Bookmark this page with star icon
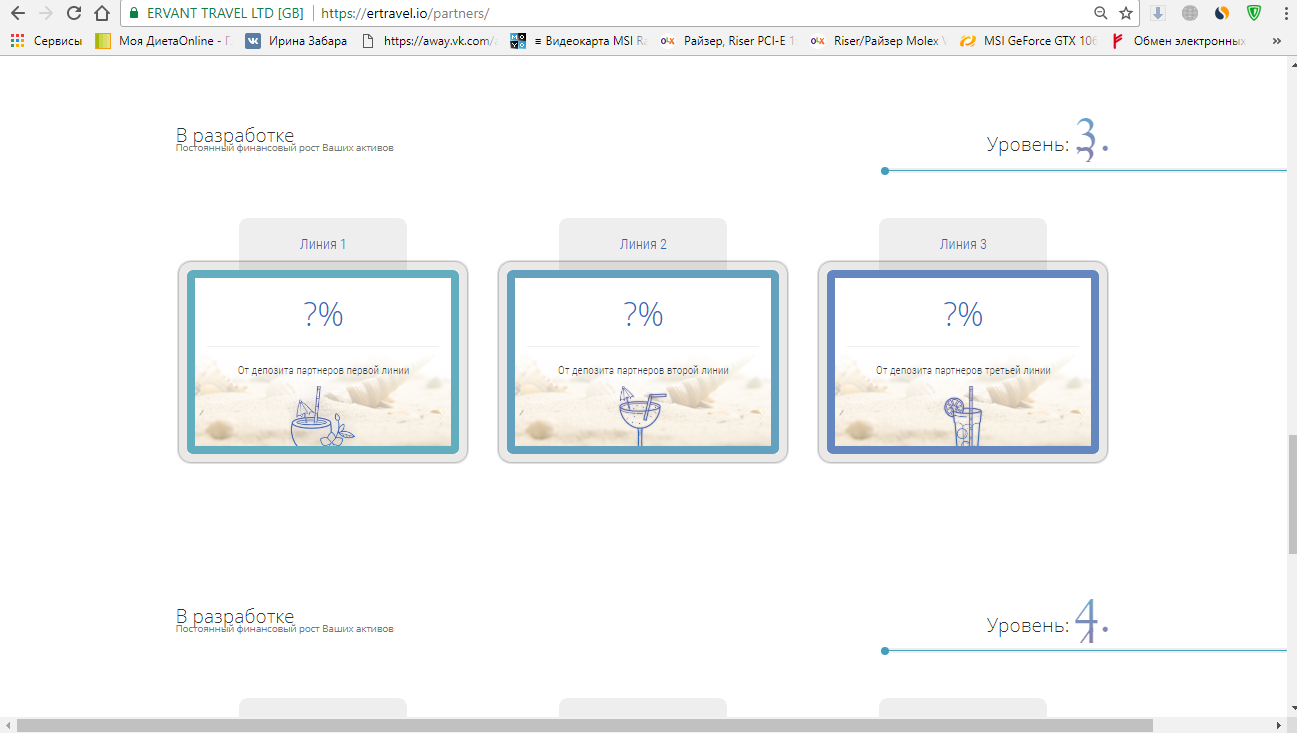The image size is (1297, 733). pos(1125,13)
